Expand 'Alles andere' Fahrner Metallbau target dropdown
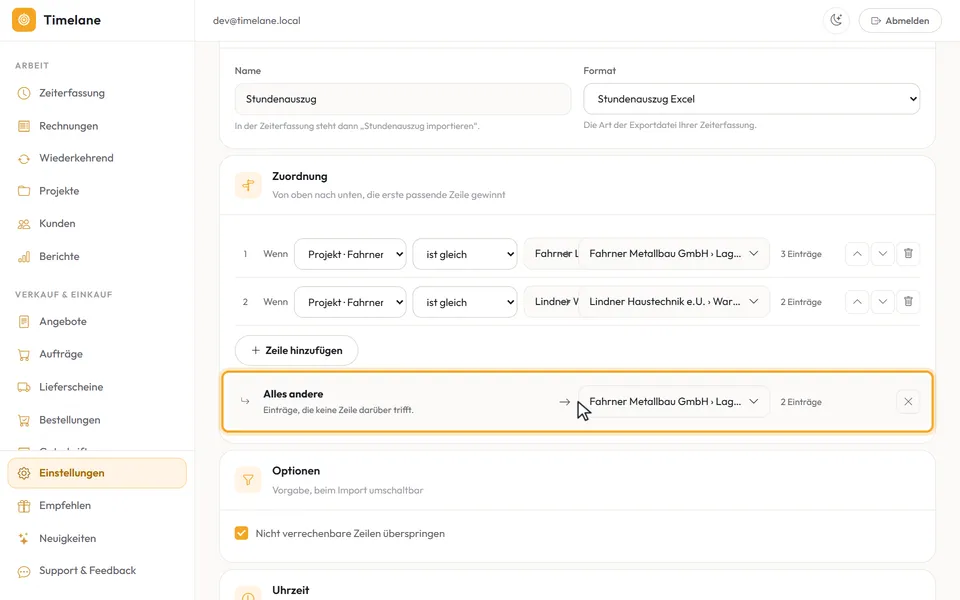This screenshot has height=600, width=960. pos(673,402)
